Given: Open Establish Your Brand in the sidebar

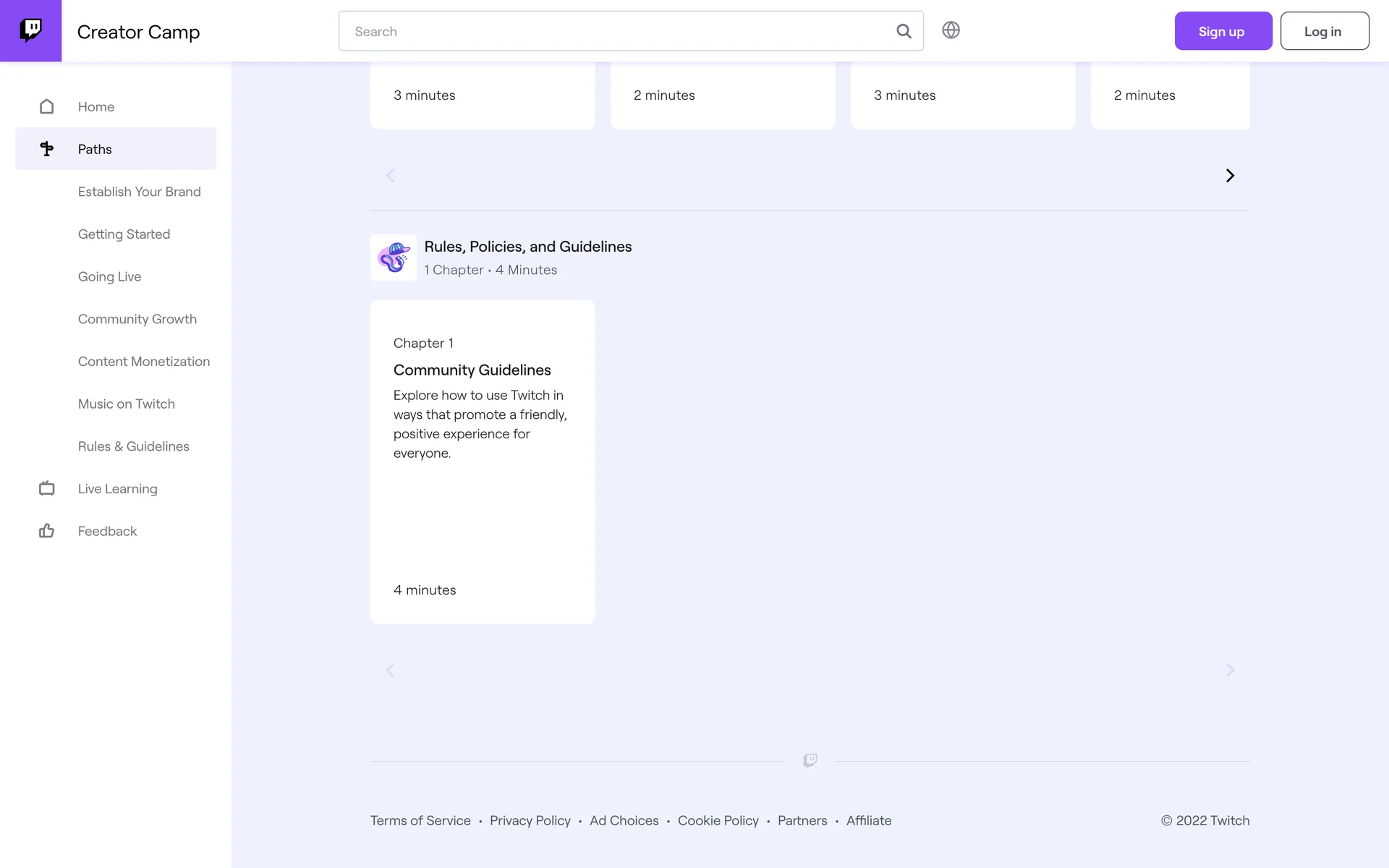Looking at the screenshot, I should pos(140,192).
